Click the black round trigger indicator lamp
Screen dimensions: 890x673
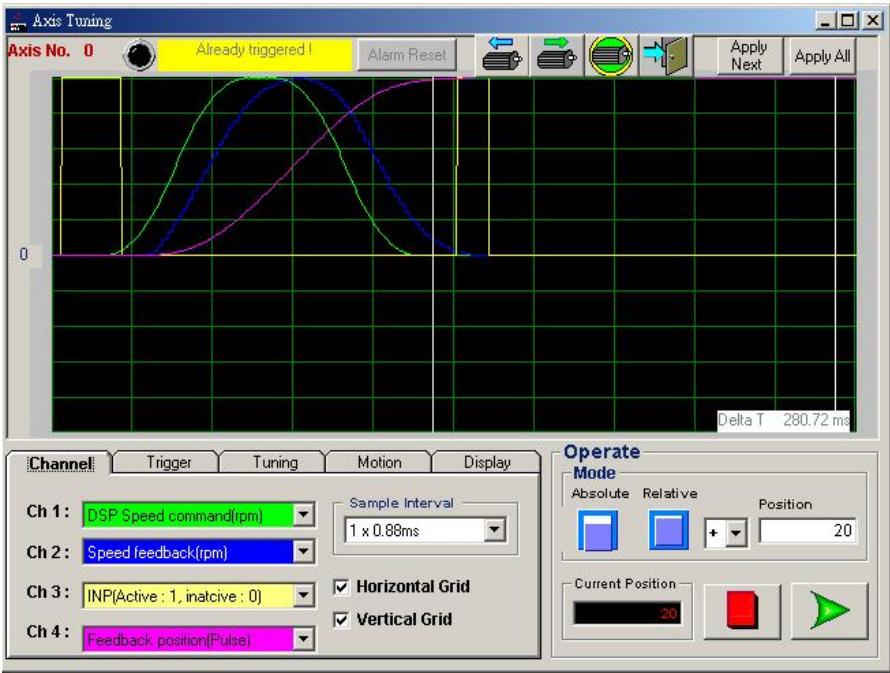[139, 55]
